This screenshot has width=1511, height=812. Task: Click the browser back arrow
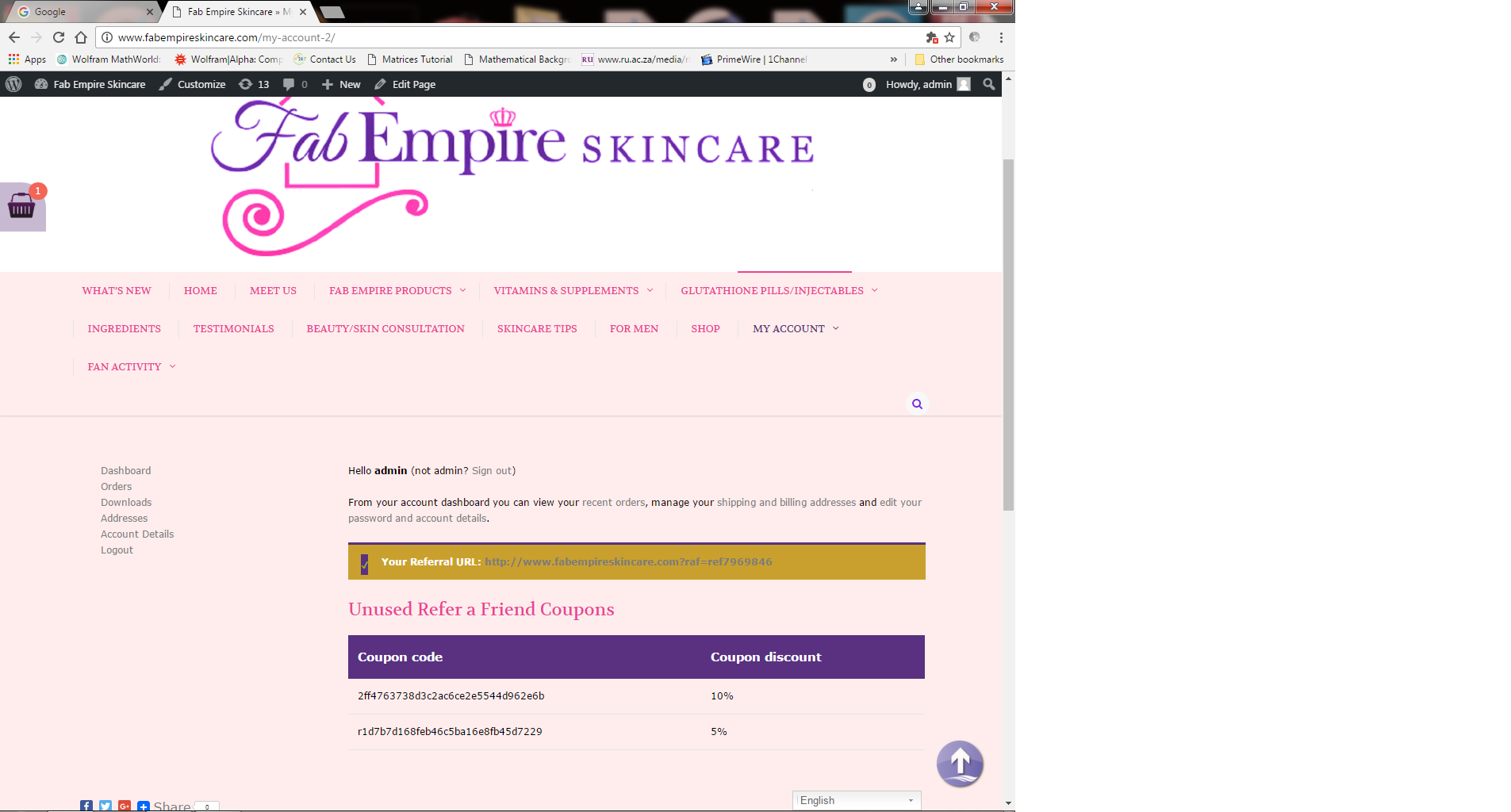pyautogui.click(x=14, y=37)
